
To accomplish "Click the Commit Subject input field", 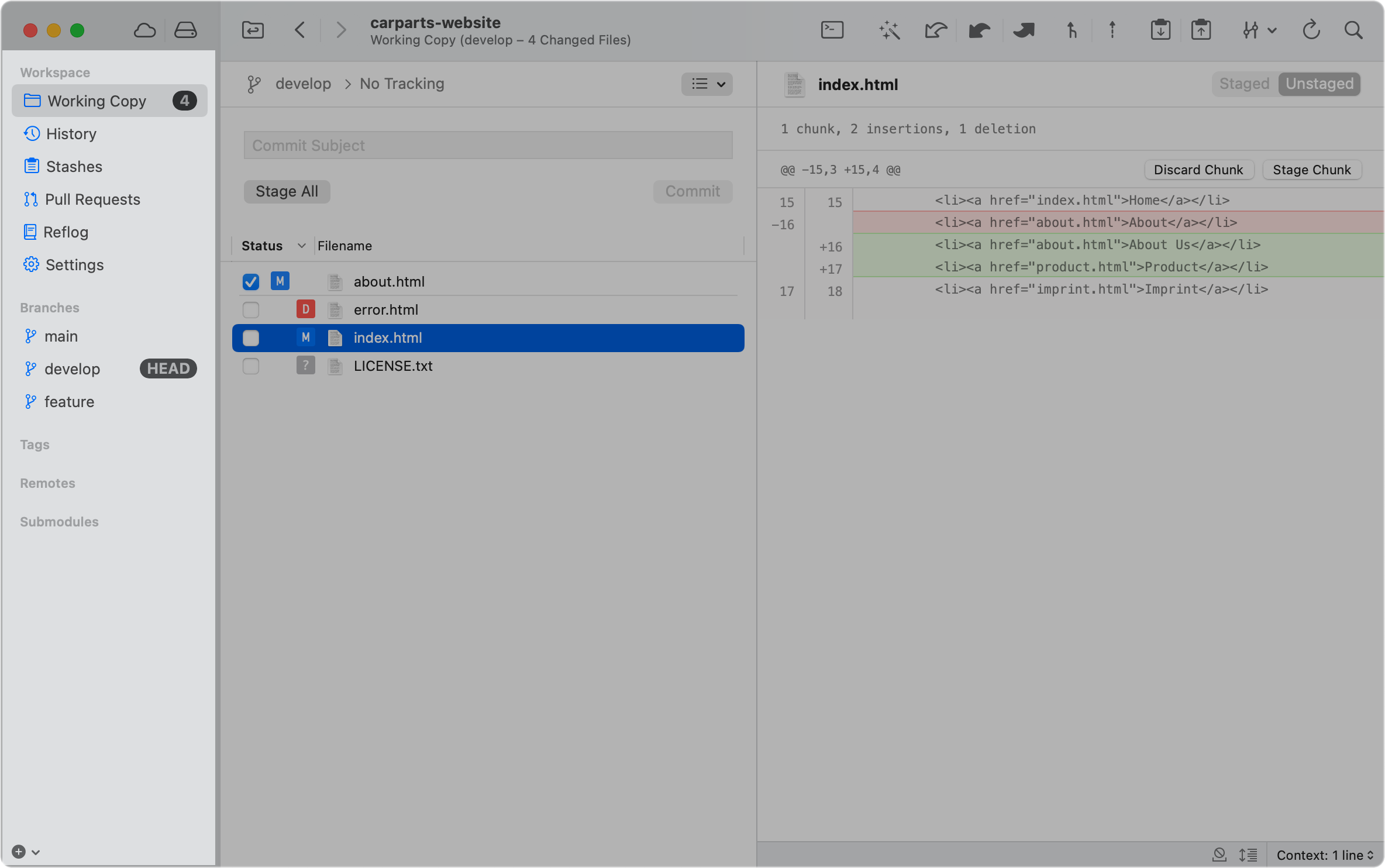I will tap(488, 145).
